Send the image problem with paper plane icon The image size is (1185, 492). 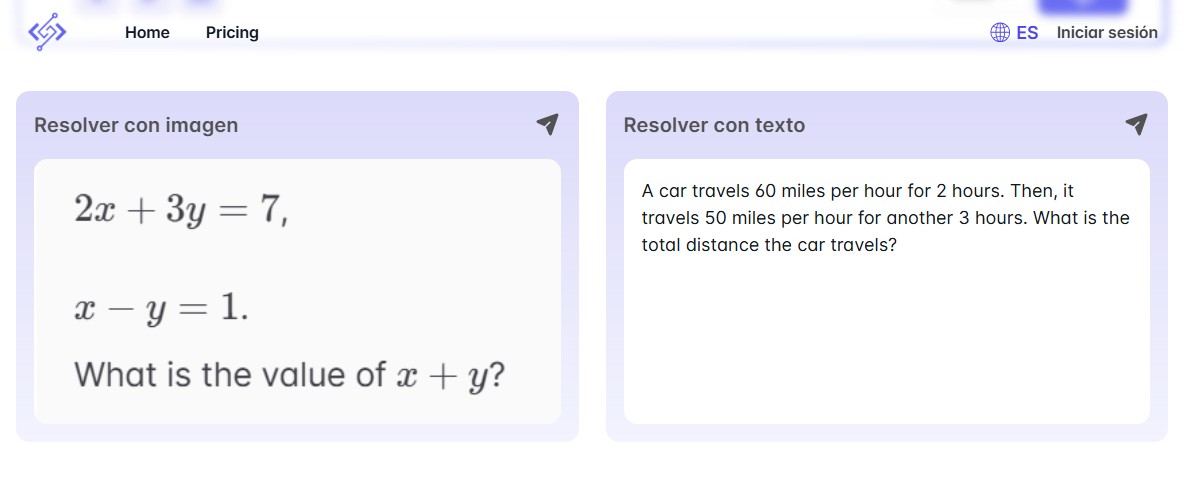[x=547, y=124]
